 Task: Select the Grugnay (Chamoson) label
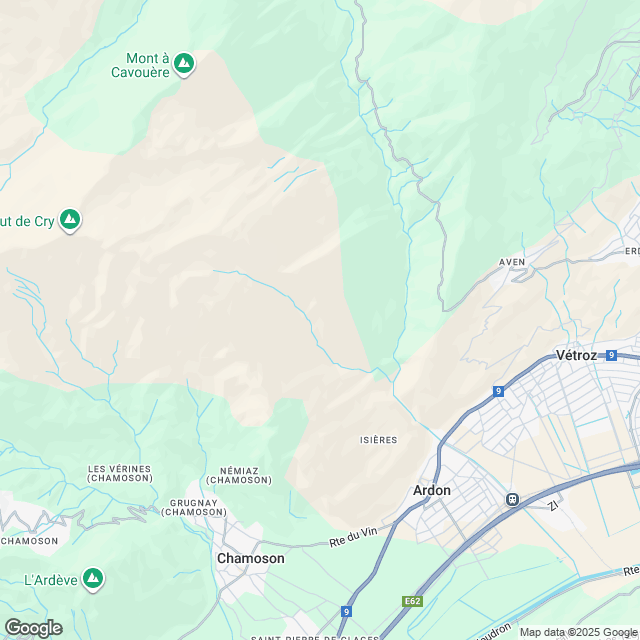[194, 507]
